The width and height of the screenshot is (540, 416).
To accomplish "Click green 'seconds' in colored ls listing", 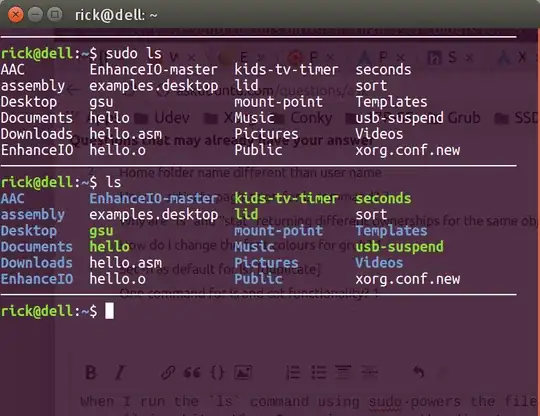I will coord(383,199).
